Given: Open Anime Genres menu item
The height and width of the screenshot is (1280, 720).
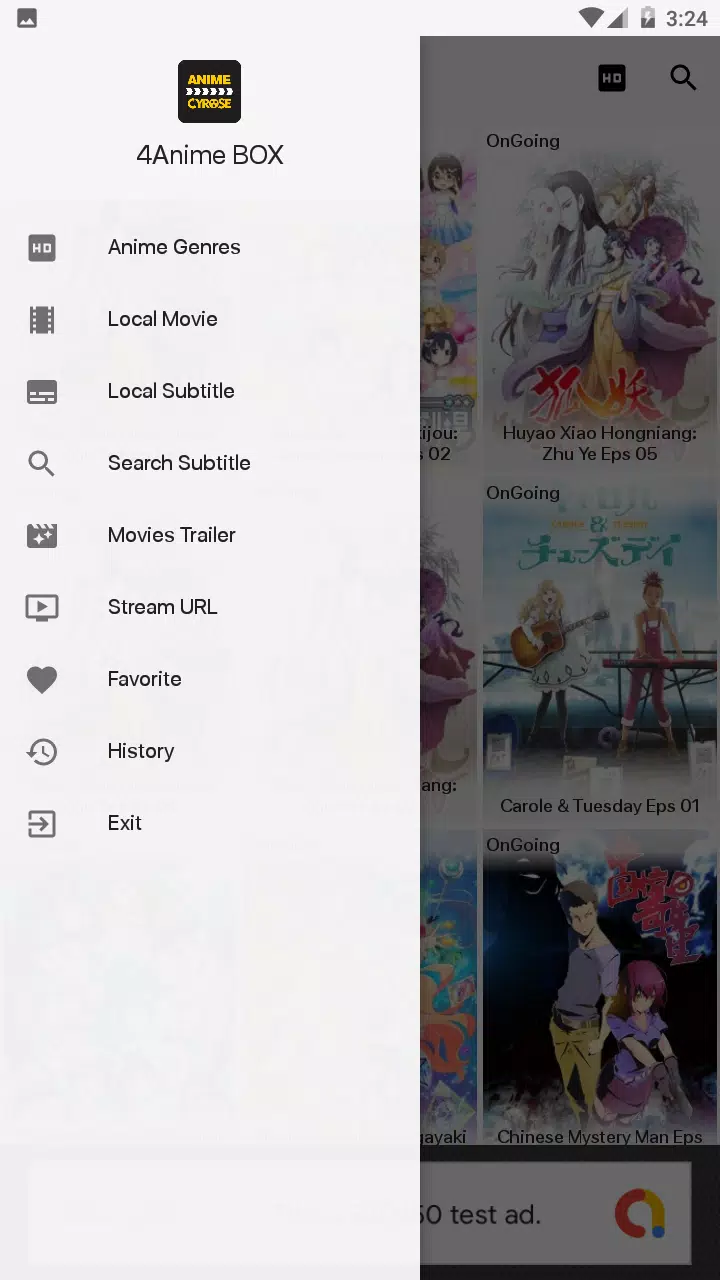Looking at the screenshot, I should [210, 247].
